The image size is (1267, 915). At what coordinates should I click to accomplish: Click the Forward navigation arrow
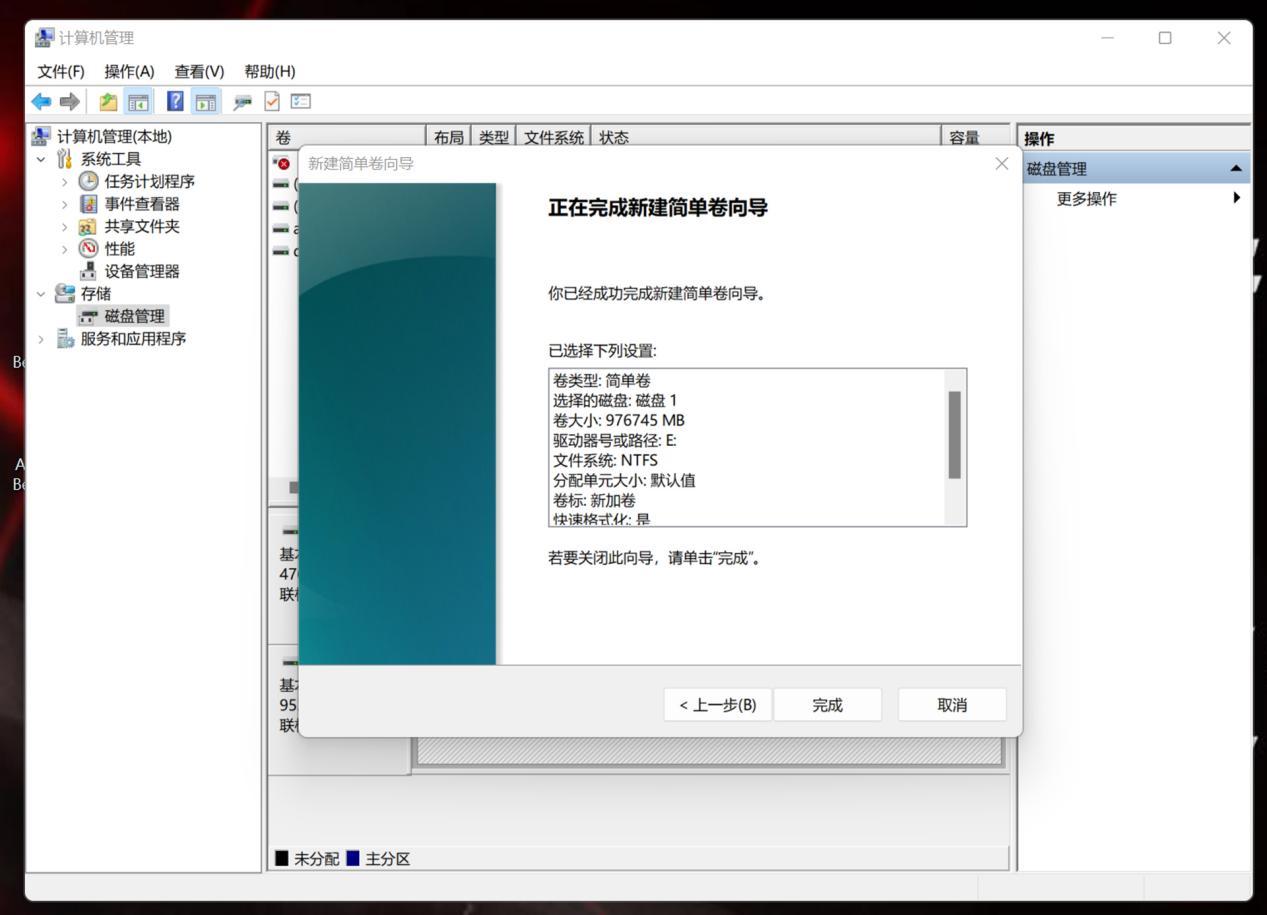68,100
